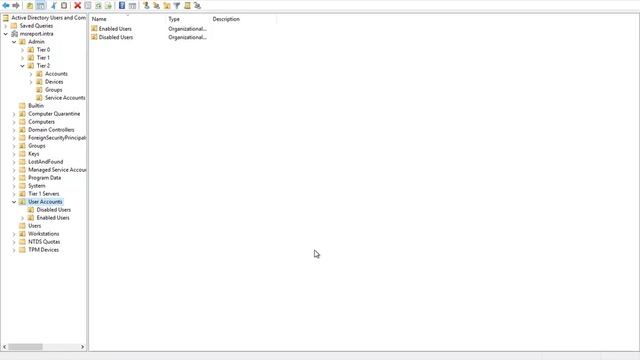Click the Refresh toolbar icon
This screenshot has width=640, height=360.
pos(98,6)
